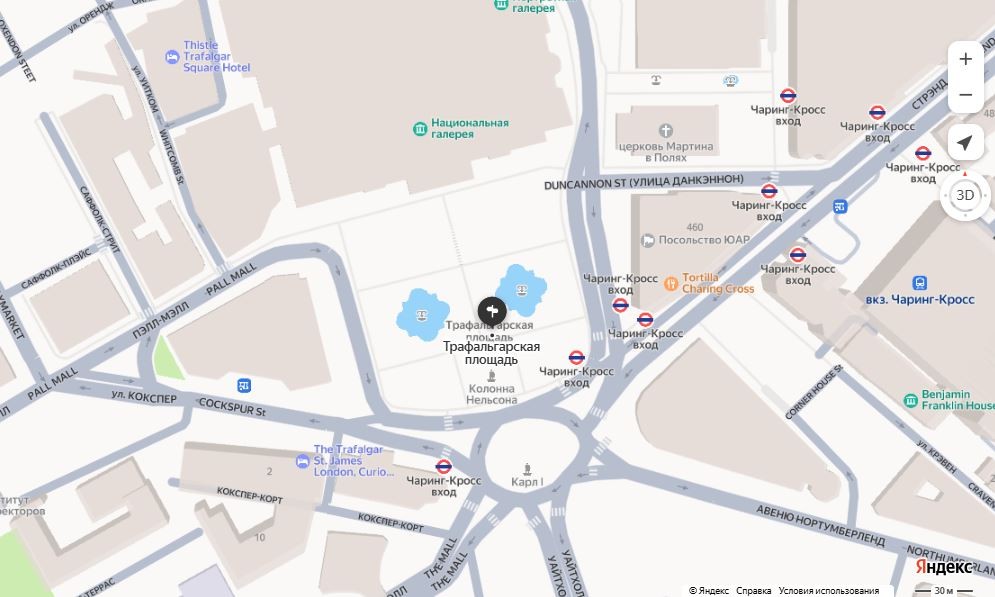
Task: Select the Charing Cross railway station icon
Action: click(919, 283)
